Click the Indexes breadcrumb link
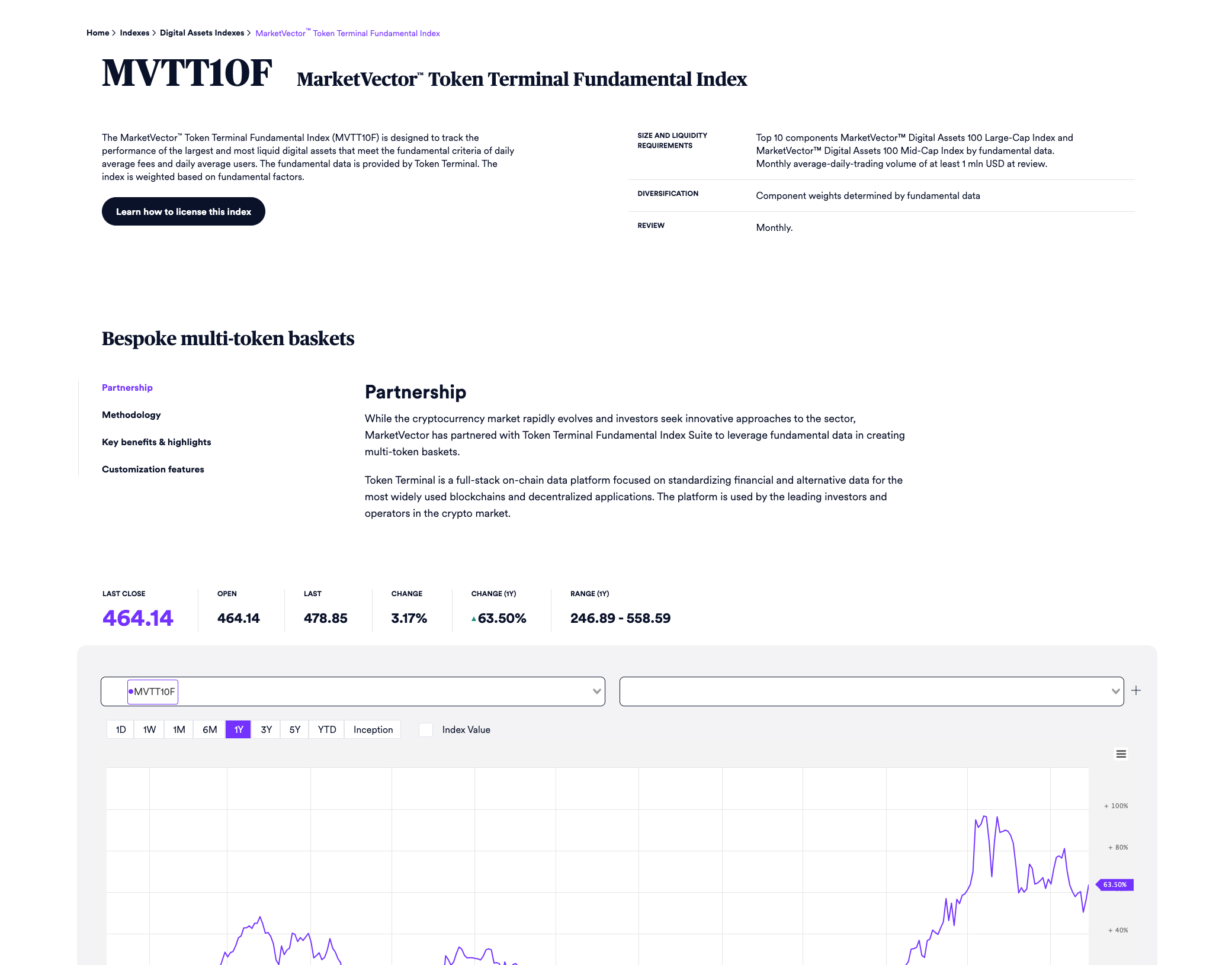The height and width of the screenshot is (965, 1232). [x=134, y=33]
